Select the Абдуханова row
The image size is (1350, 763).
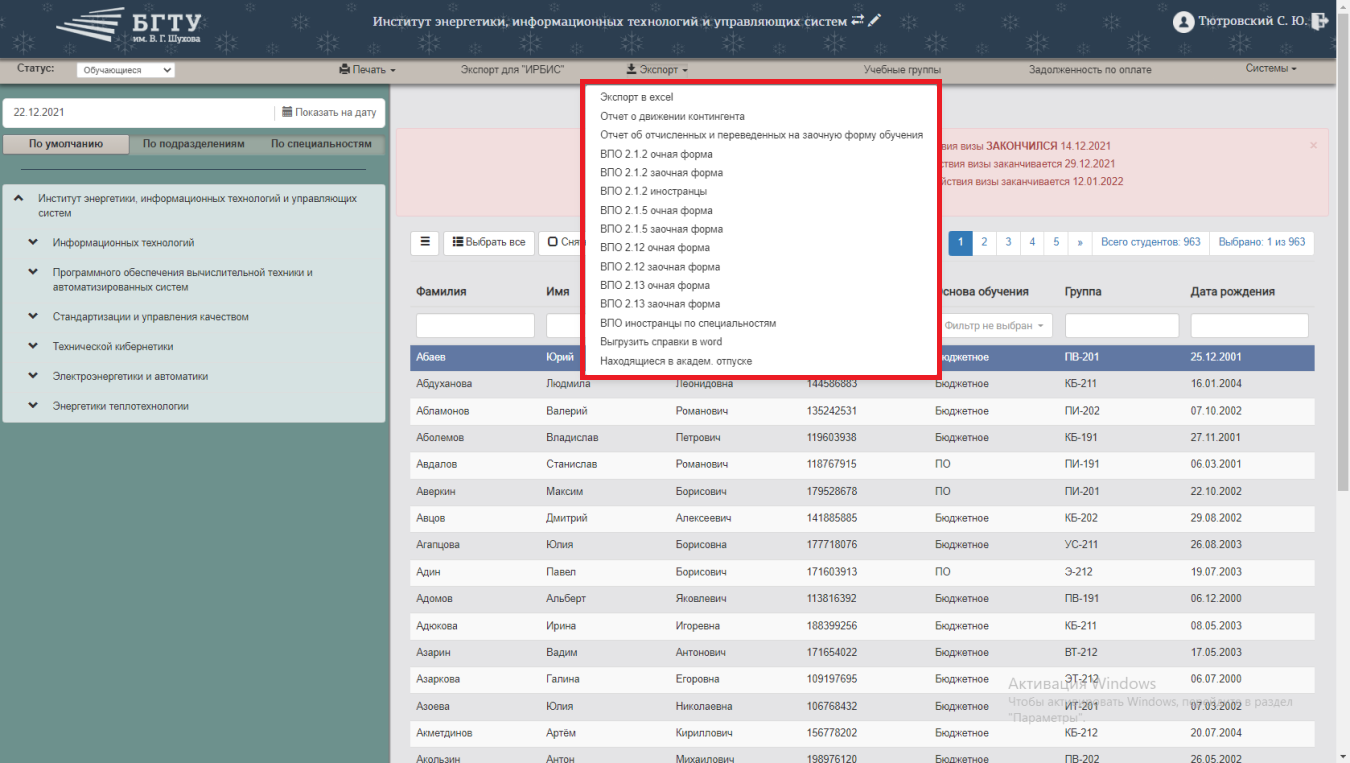(862, 384)
